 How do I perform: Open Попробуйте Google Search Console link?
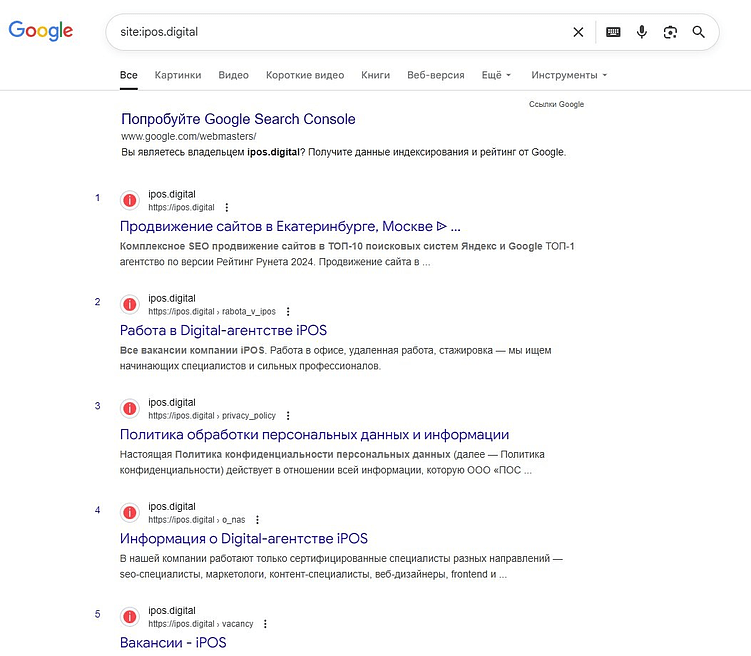(x=238, y=119)
